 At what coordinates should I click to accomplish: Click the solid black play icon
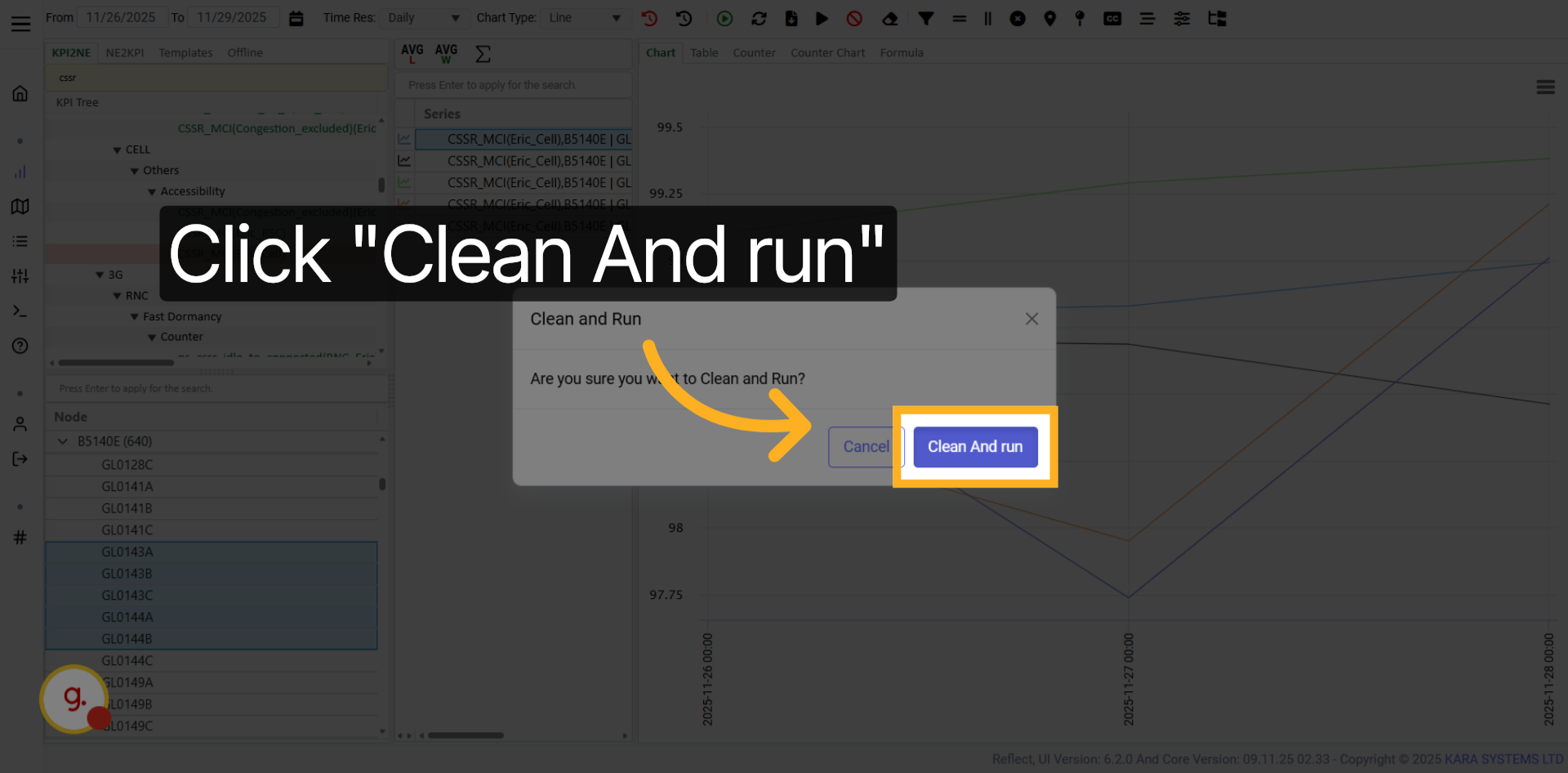coord(822,18)
